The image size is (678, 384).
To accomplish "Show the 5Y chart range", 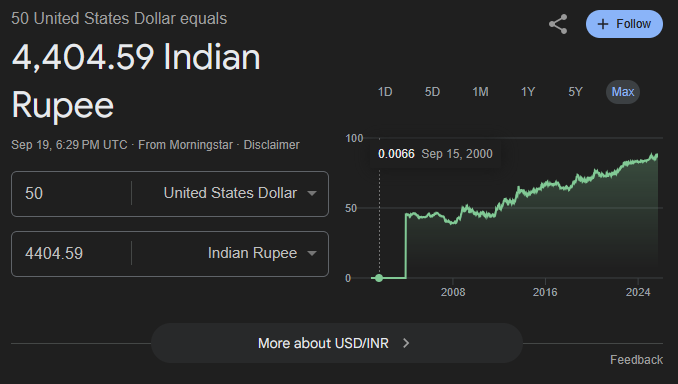I will click(x=575, y=92).
